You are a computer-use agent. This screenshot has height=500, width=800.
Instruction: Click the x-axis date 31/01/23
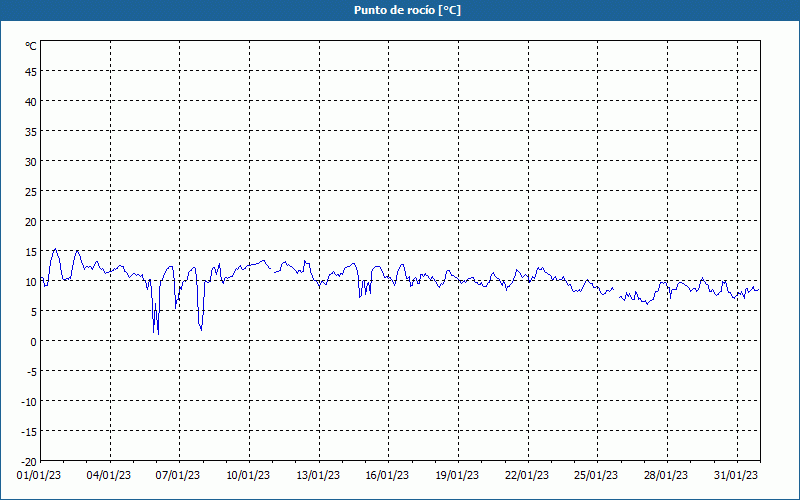click(736, 476)
